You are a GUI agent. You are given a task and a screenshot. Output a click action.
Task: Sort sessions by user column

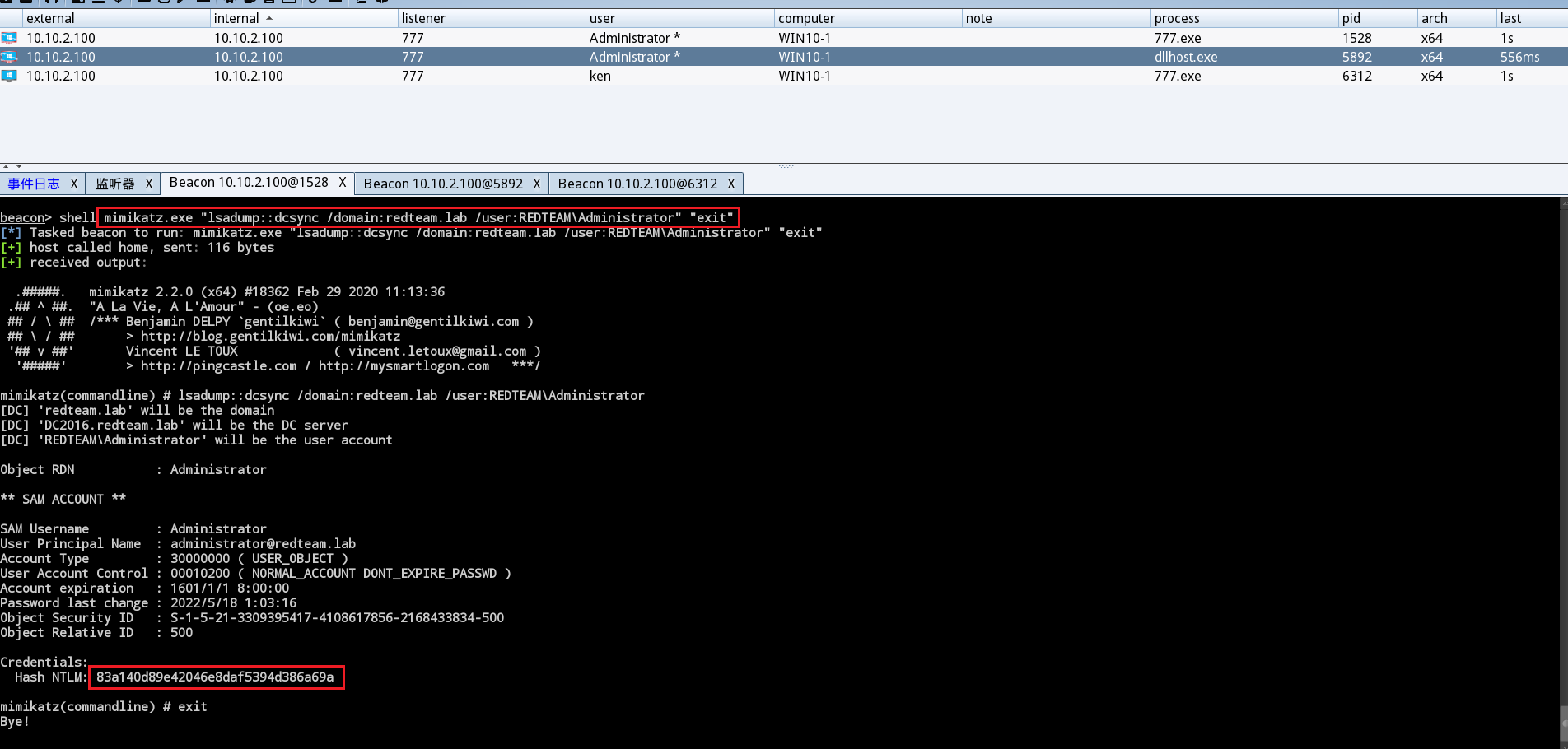(679, 18)
